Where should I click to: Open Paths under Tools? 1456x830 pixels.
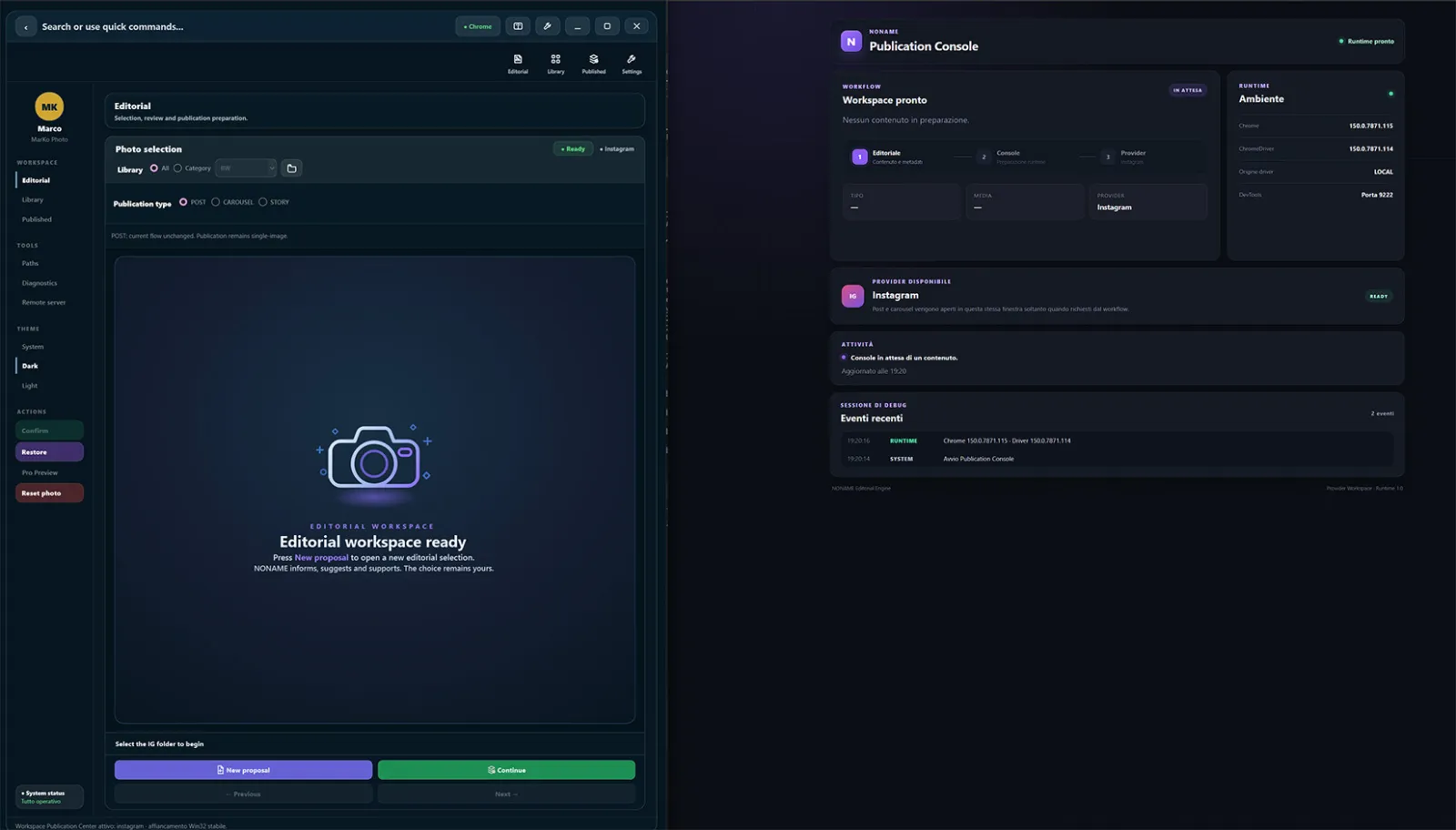(x=30, y=264)
